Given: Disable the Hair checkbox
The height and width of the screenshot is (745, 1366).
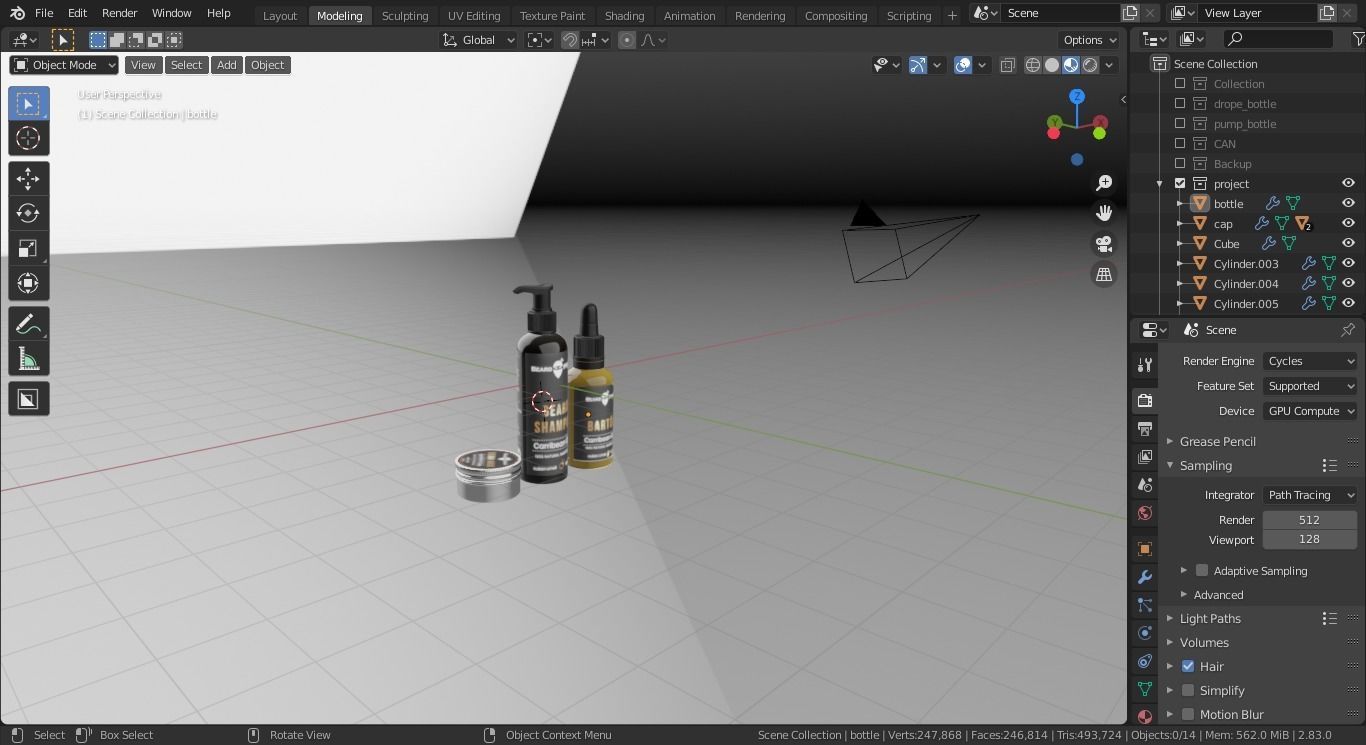Looking at the screenshot, I should 1188,666.
